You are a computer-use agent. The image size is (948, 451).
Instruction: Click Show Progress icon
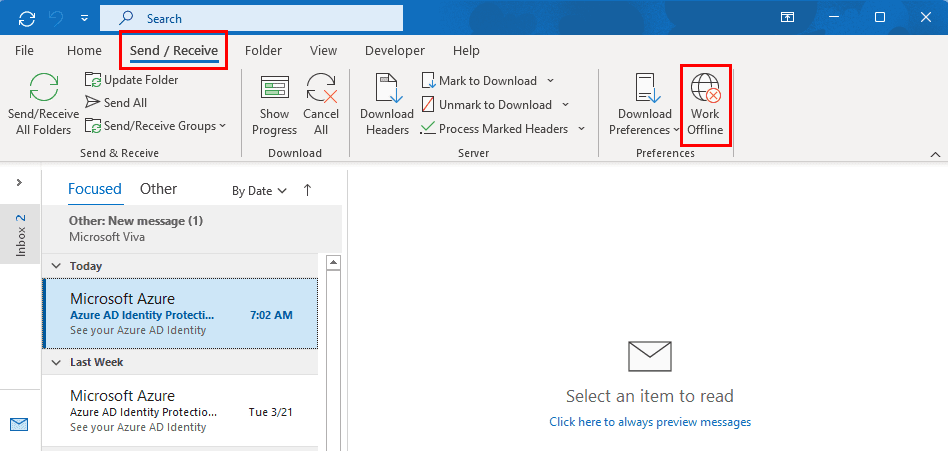click(x=274, y=88)
